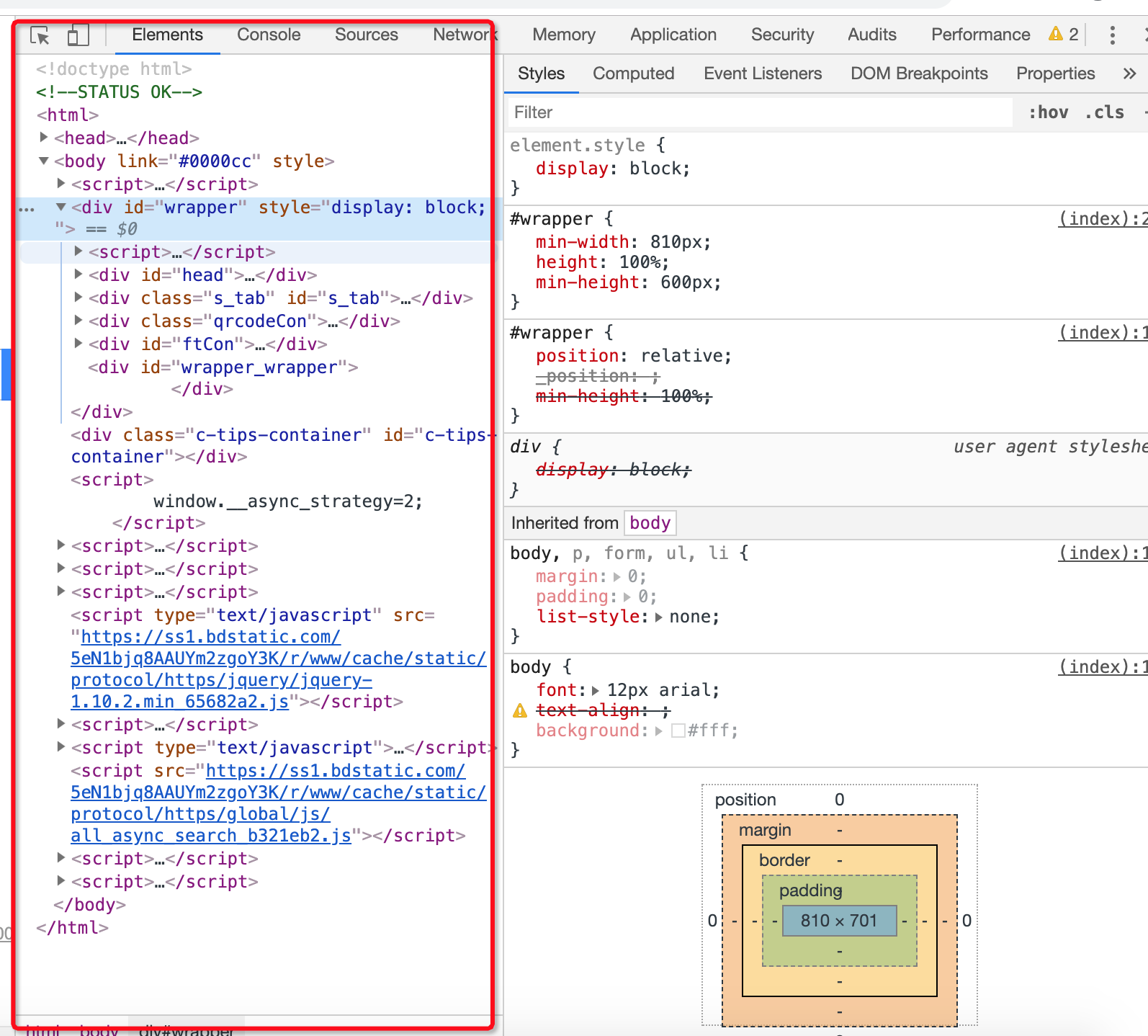Click the margin label in box model
Viewport: 1148px width, 1036px height.
coord(765,830)
